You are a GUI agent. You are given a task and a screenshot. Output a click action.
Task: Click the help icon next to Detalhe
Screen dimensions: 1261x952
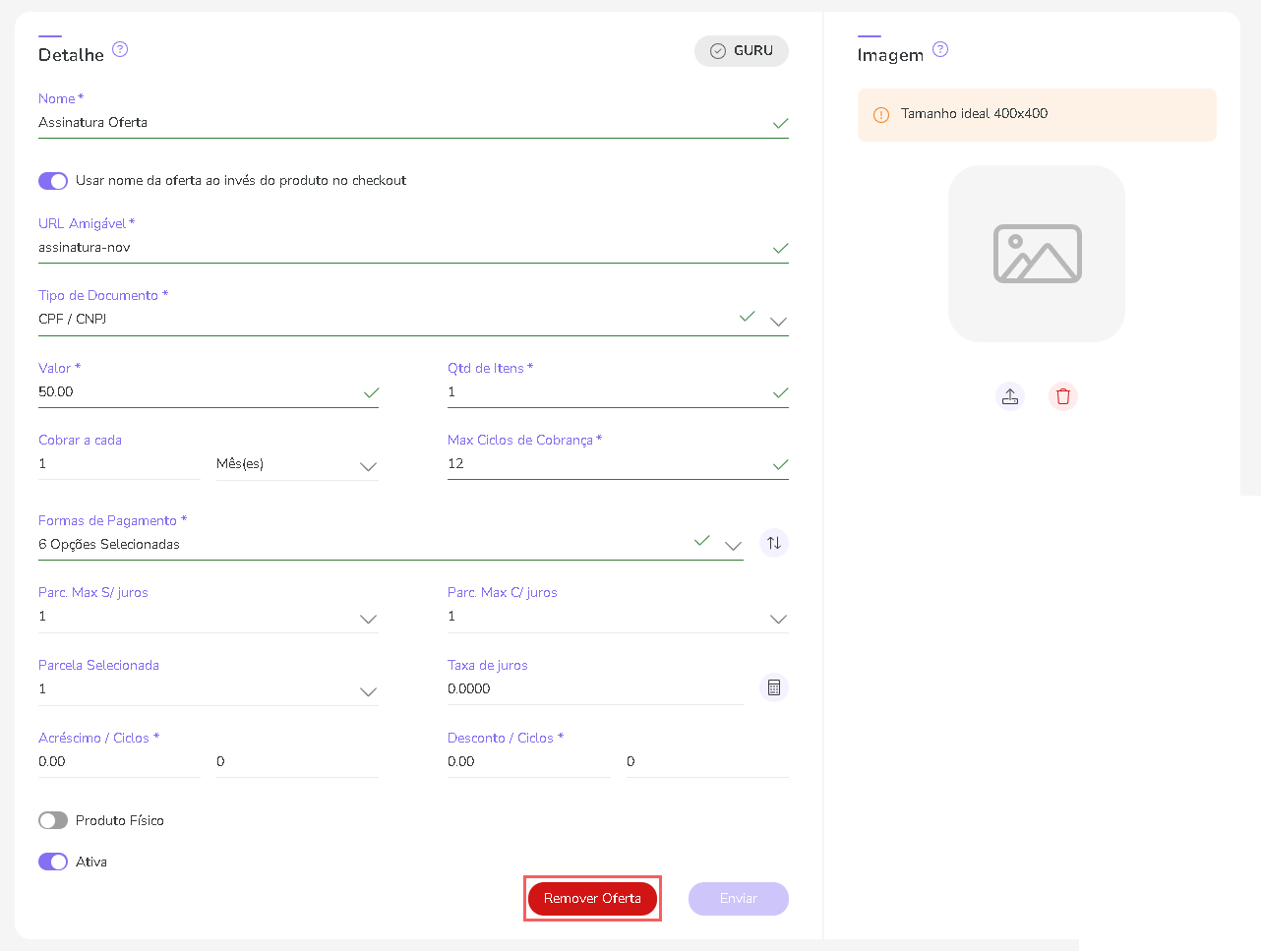click(x=120, y=49)
